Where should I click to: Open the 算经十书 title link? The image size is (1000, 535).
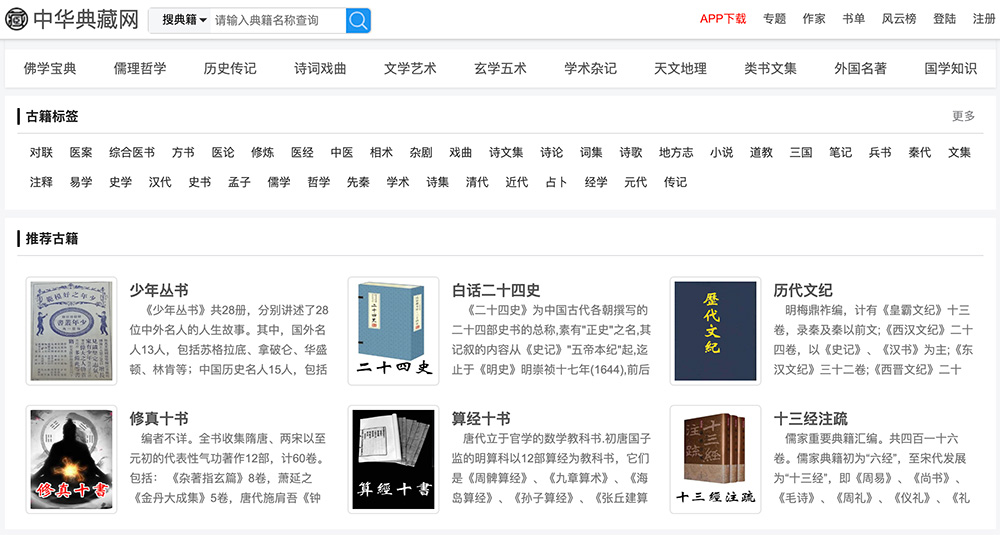(481, 418)
